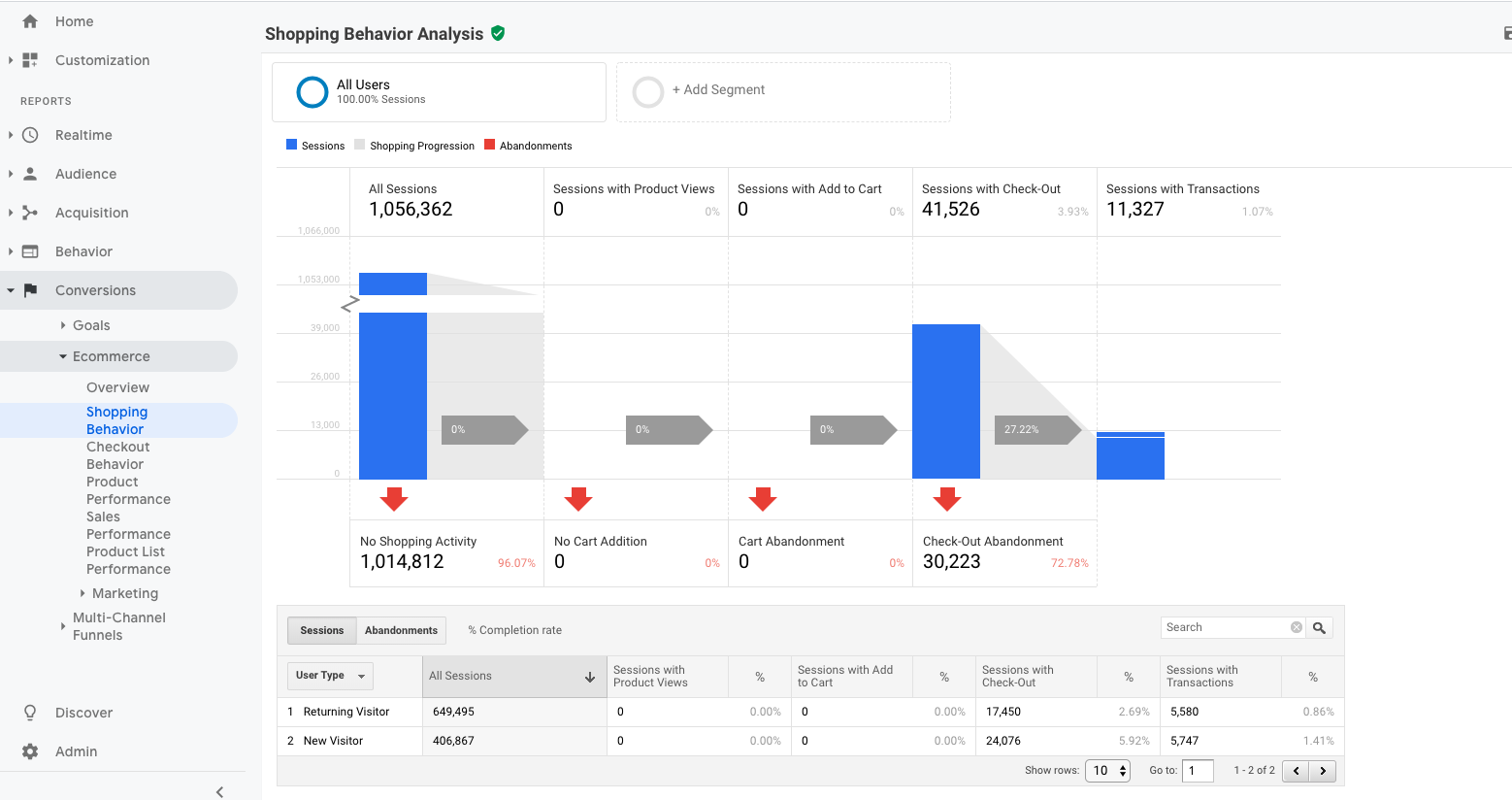Click the blue Sessions legend swatch

pyautogui.click(x=291, y=145)
